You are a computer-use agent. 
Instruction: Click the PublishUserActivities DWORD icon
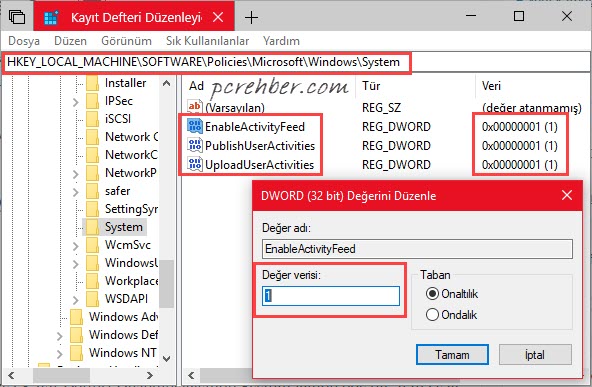[195, 145]
